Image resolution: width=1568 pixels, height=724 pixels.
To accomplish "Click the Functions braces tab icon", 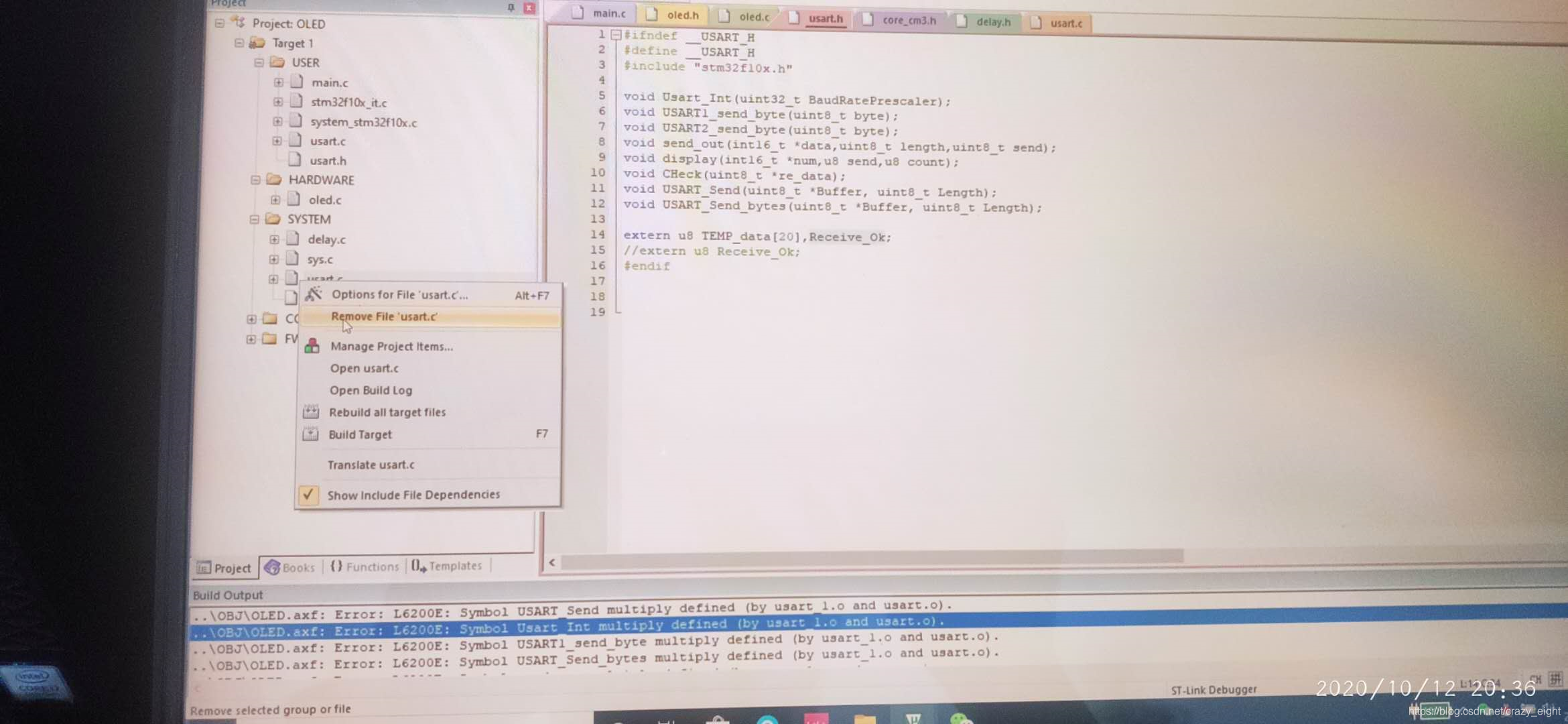I will (336, 566).
